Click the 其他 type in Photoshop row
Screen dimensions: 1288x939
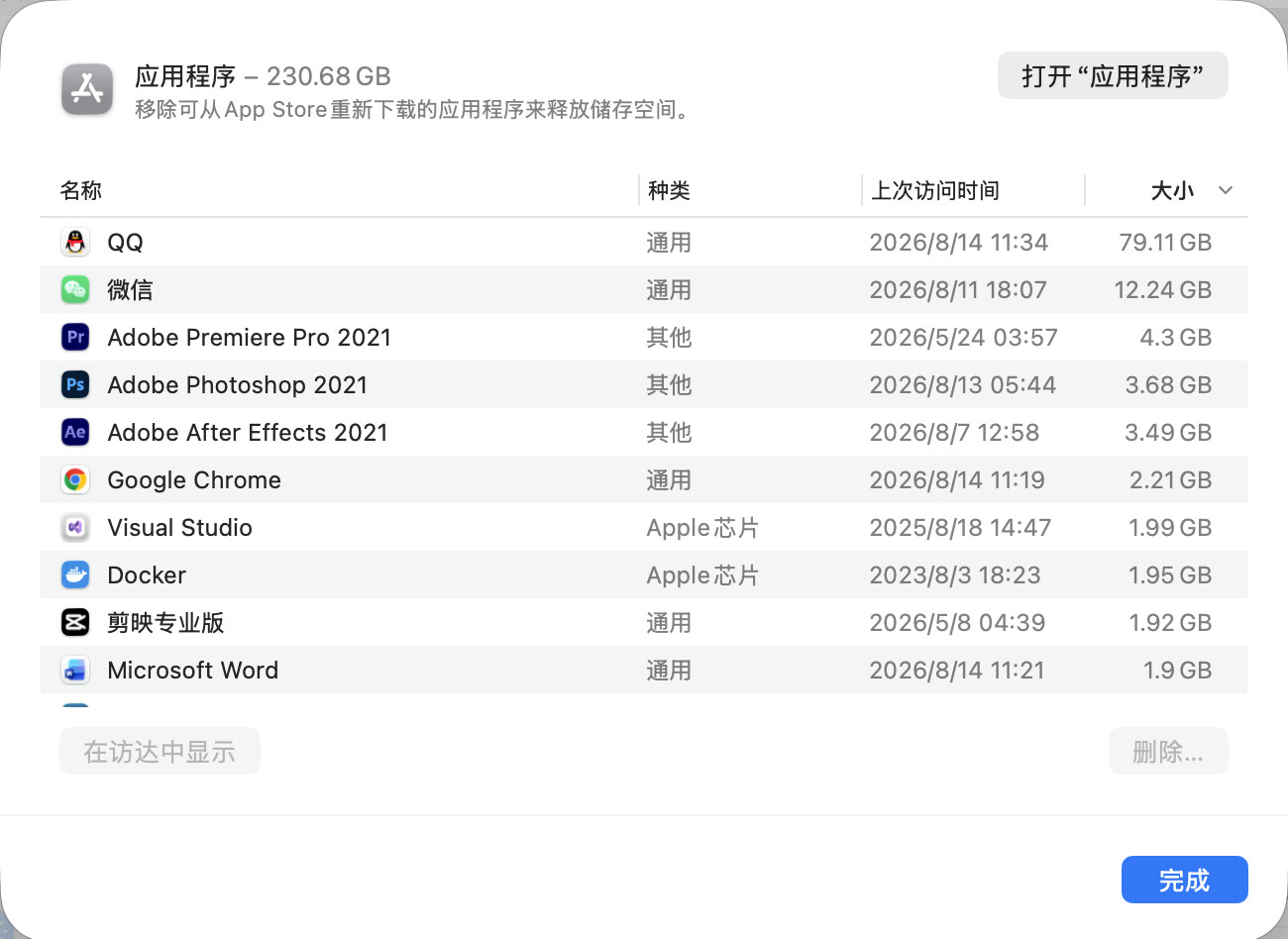click(x=669, y=384)
